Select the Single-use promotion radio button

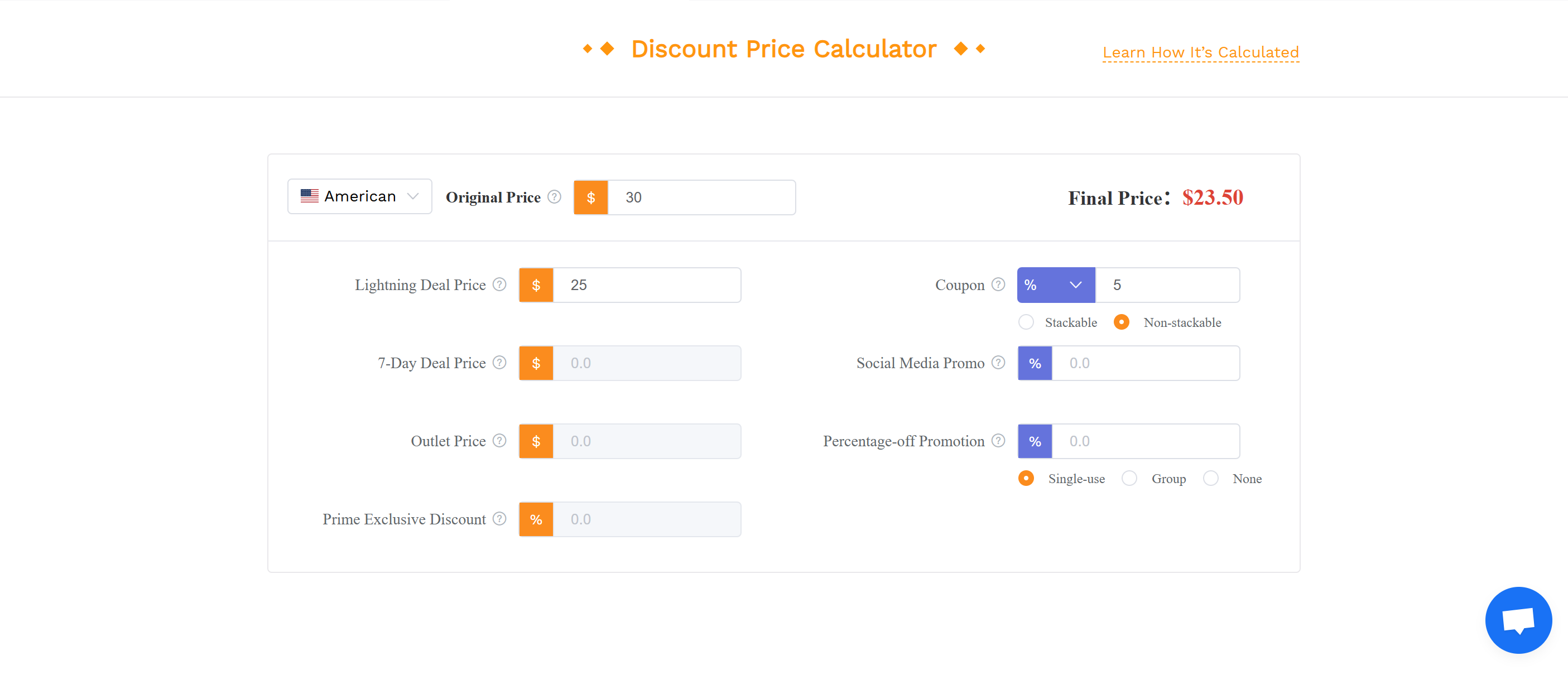[1026, 479]
